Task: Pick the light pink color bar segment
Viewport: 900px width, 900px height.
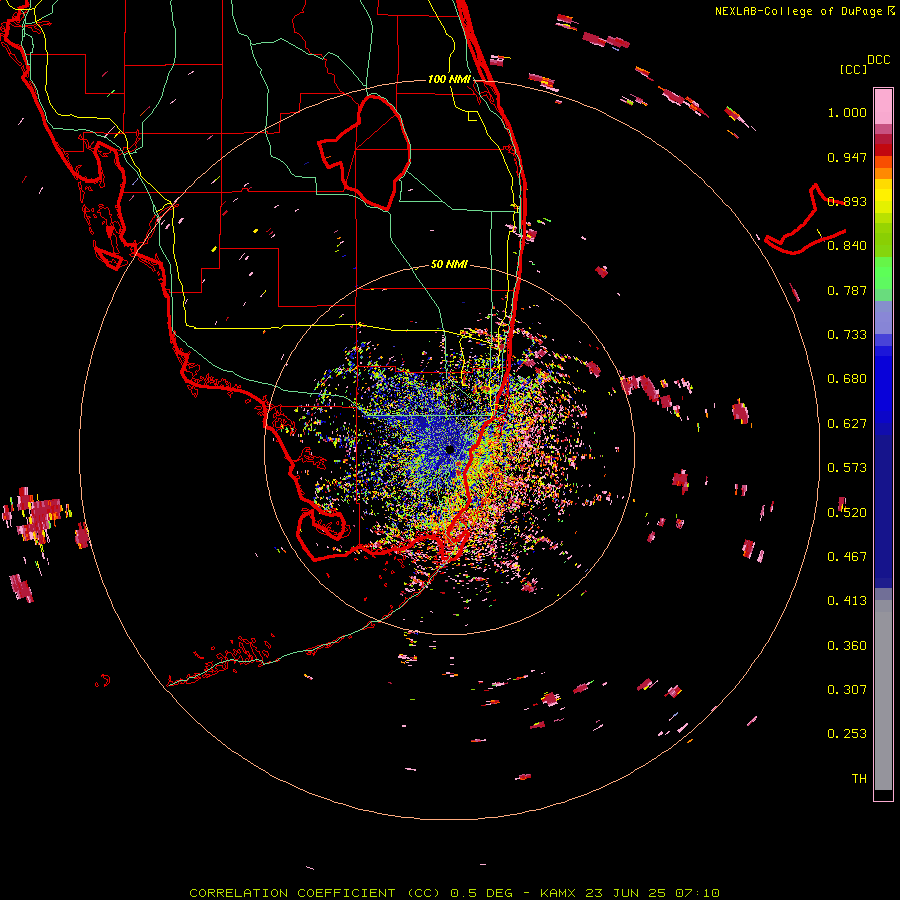Action: [883, 106]
